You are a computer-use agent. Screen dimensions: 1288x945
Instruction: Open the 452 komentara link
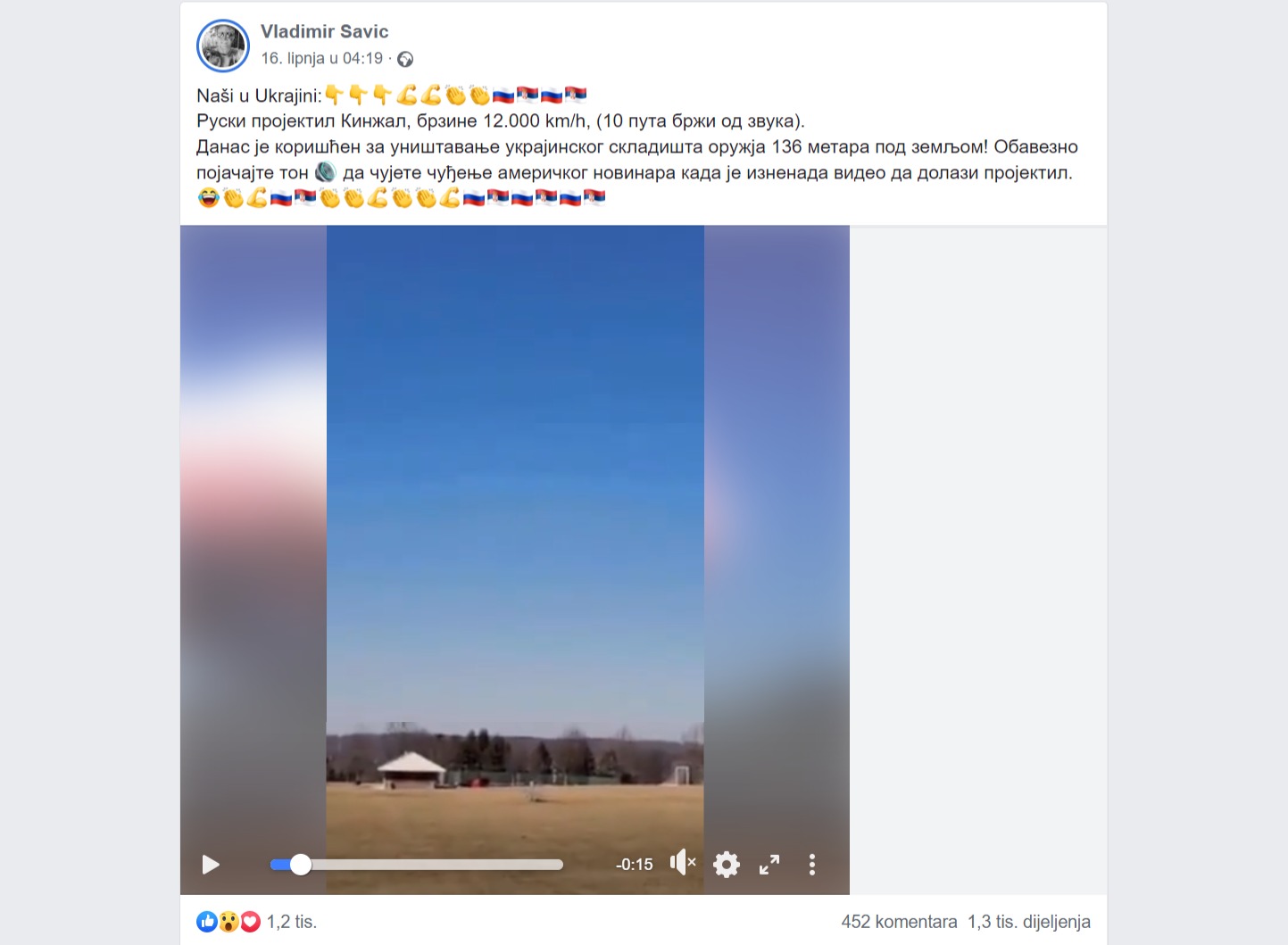click(x=899, y=922)
